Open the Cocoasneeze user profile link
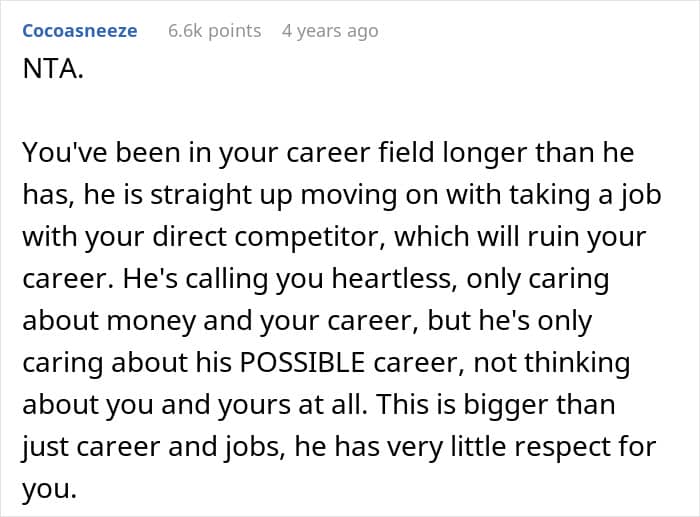The height and width of the screenshot is (517, 700). click(x=80, y=31)
